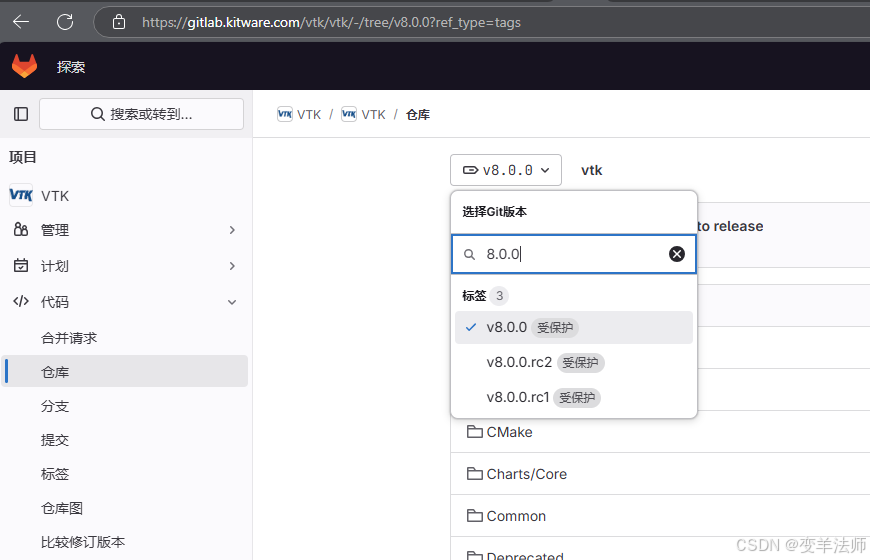Expand the 计划 sidebar section
Screen dimensions: 870x560
point(232,266)
